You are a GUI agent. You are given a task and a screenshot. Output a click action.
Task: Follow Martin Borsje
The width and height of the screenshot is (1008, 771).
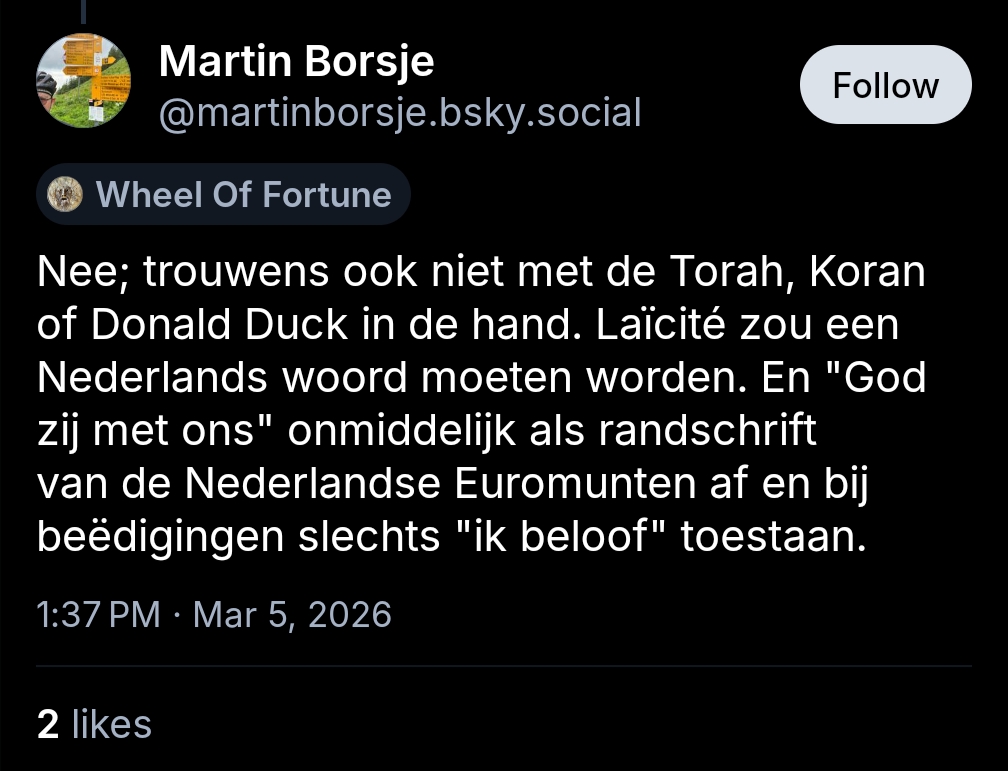(x=885, y=85)
